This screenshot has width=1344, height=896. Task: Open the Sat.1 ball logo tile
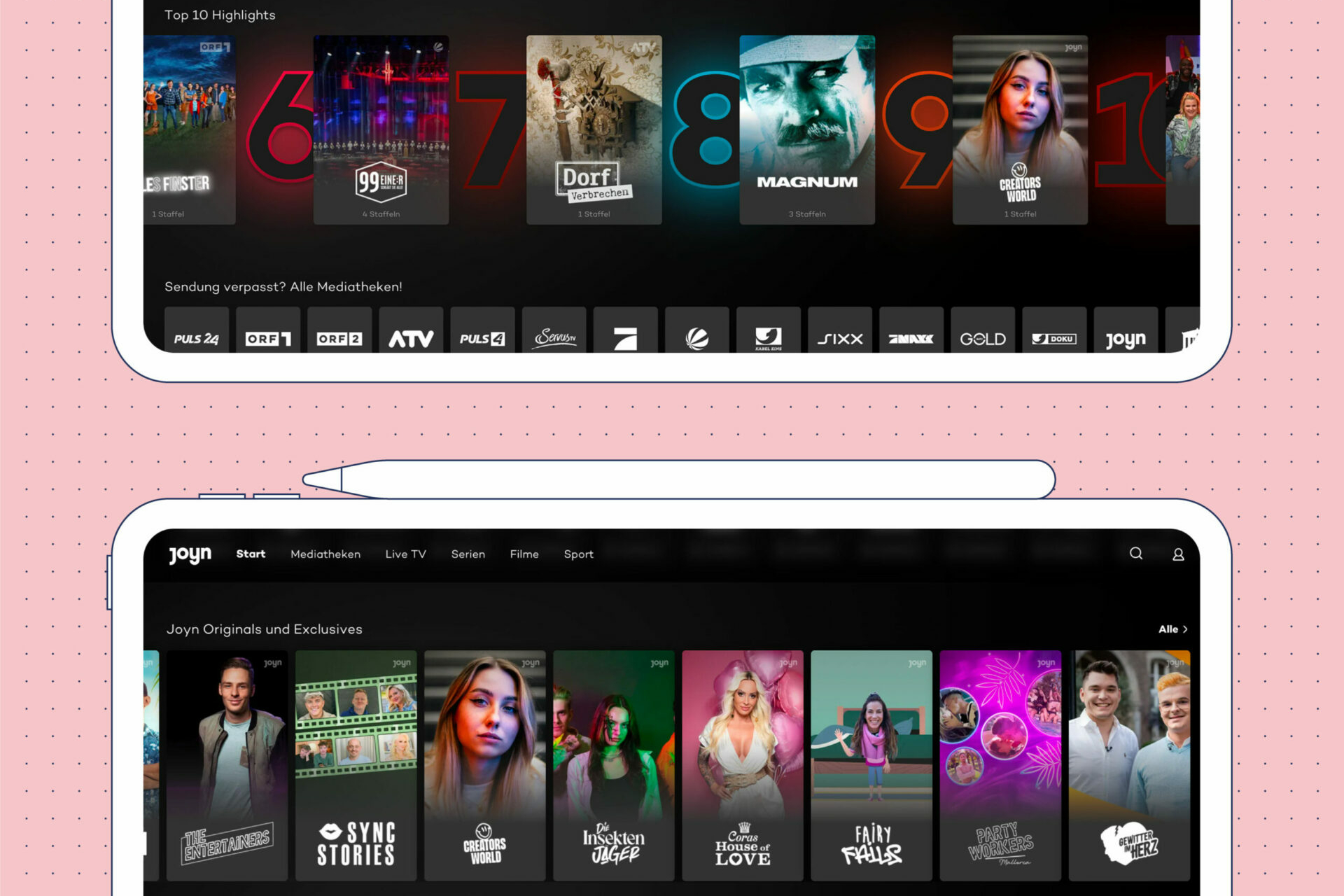pyautogui.click(x=696, y=330)
